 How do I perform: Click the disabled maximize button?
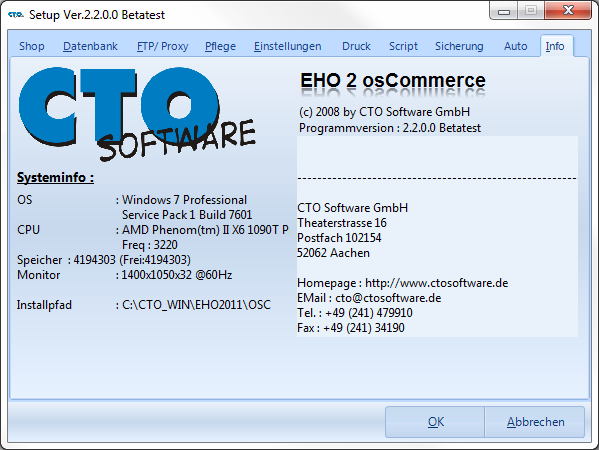click(x=531, y=10)
